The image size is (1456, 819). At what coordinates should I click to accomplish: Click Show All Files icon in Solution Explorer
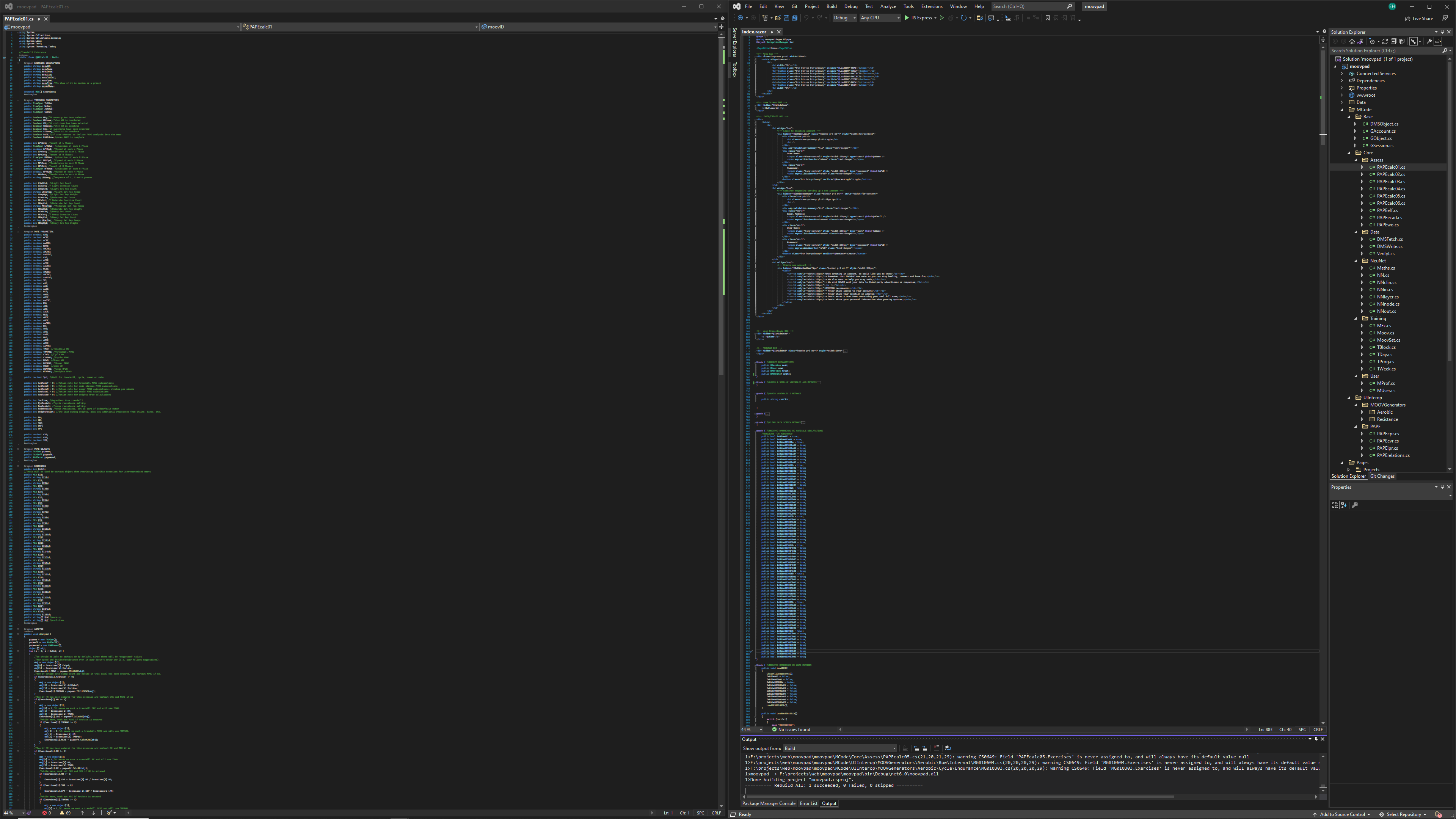point(1402,41)
